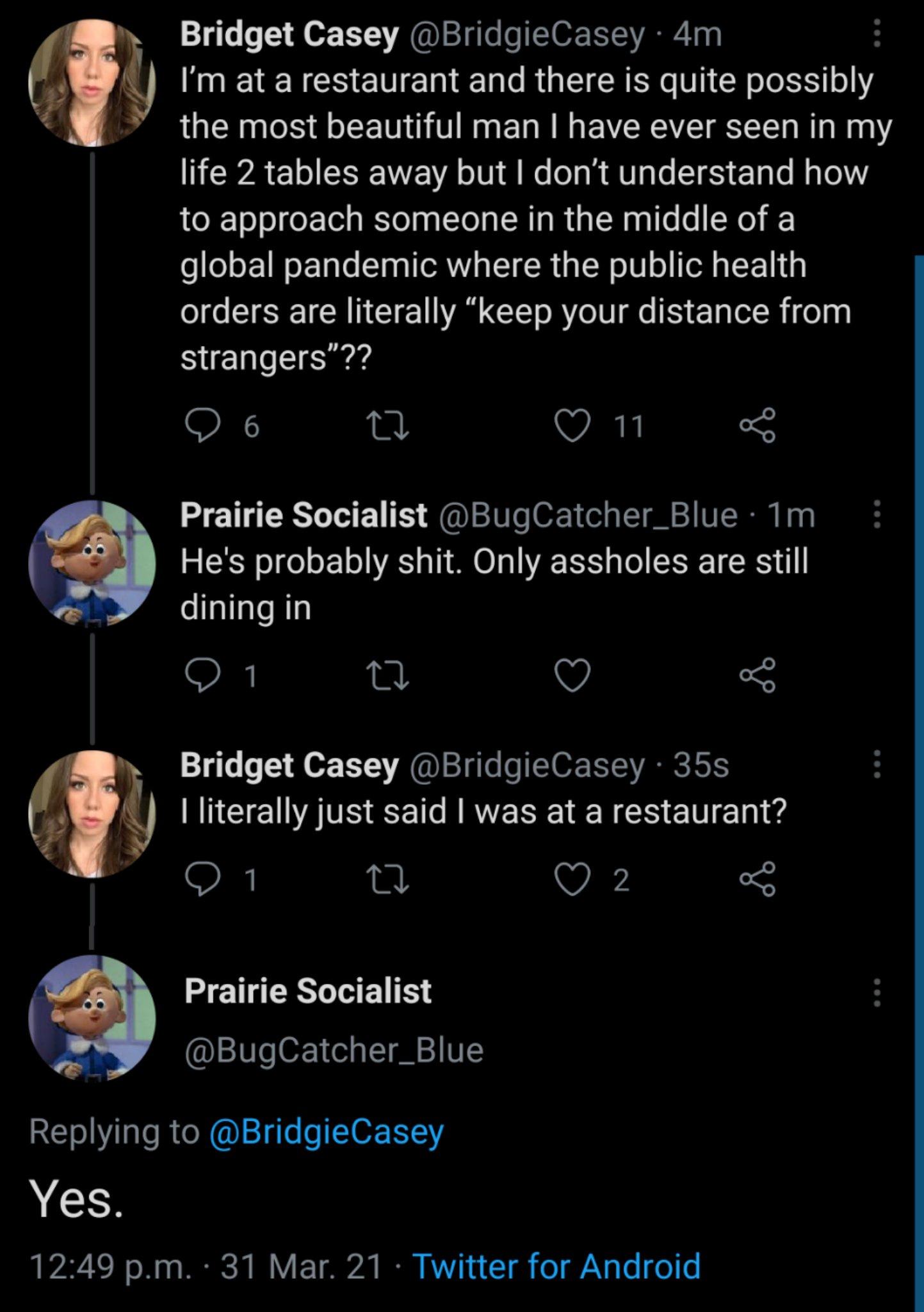924x1312 pixels.
Task: Open more options on 1m-old reply
Action: 877,514
